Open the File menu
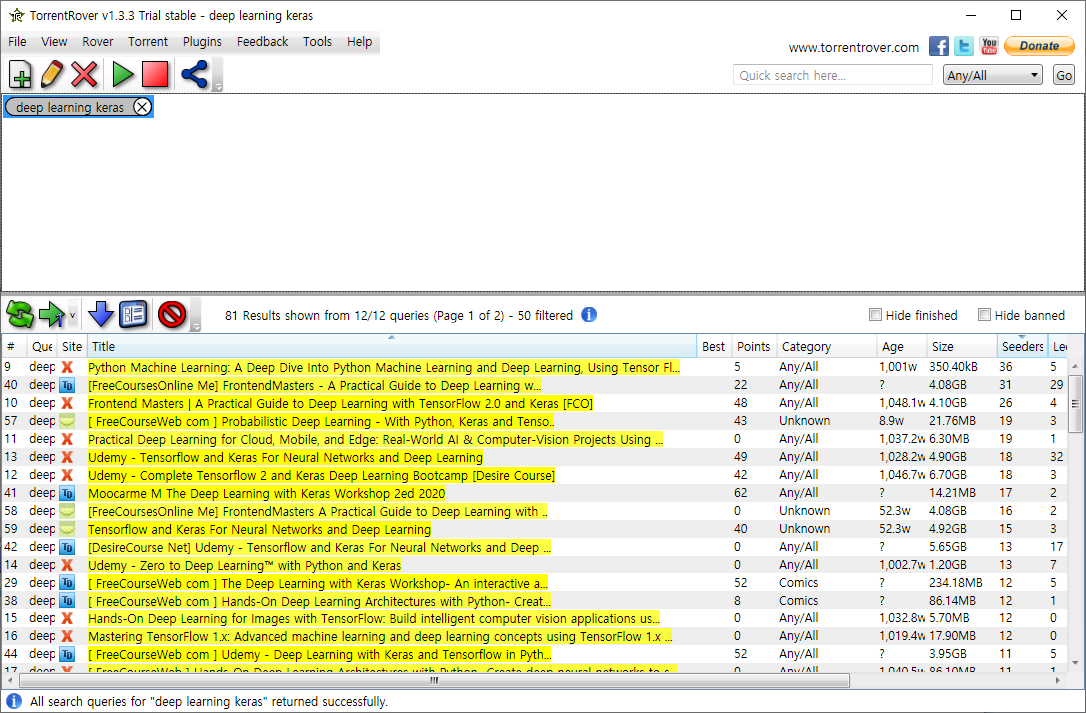 coord(17,42)
